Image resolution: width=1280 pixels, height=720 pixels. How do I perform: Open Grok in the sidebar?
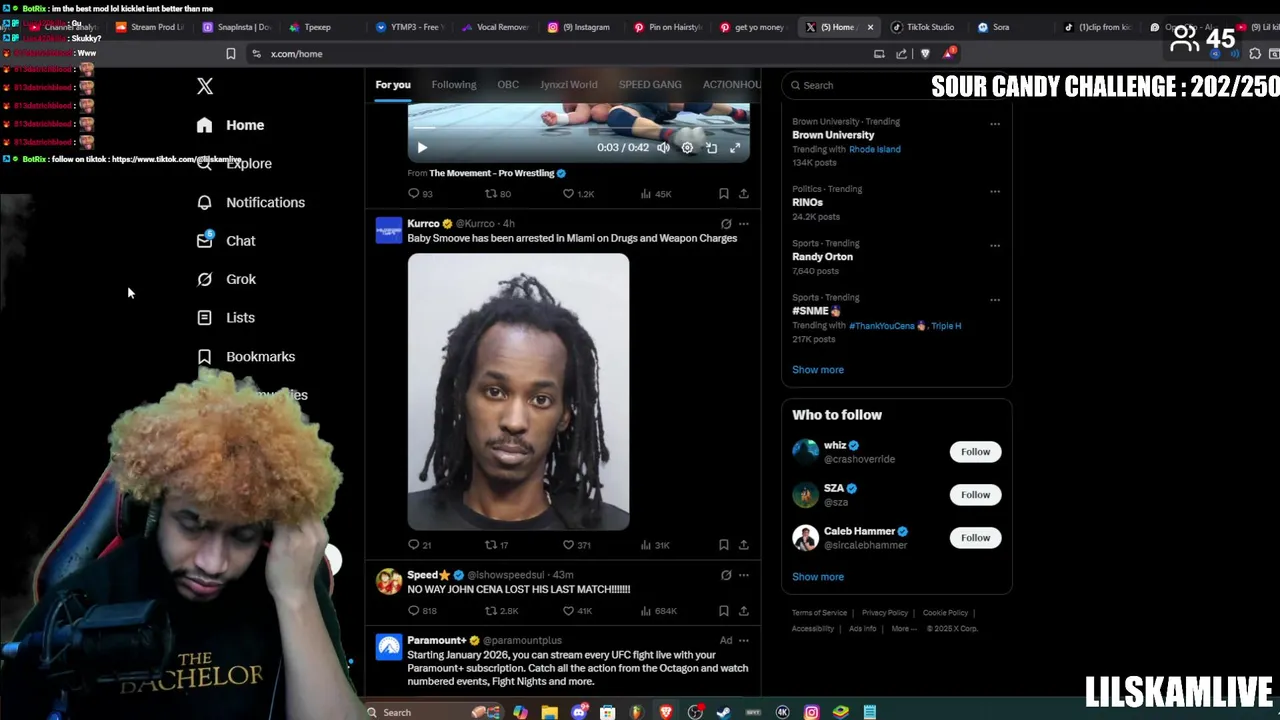pyautogui.click(x=227, y=279)
